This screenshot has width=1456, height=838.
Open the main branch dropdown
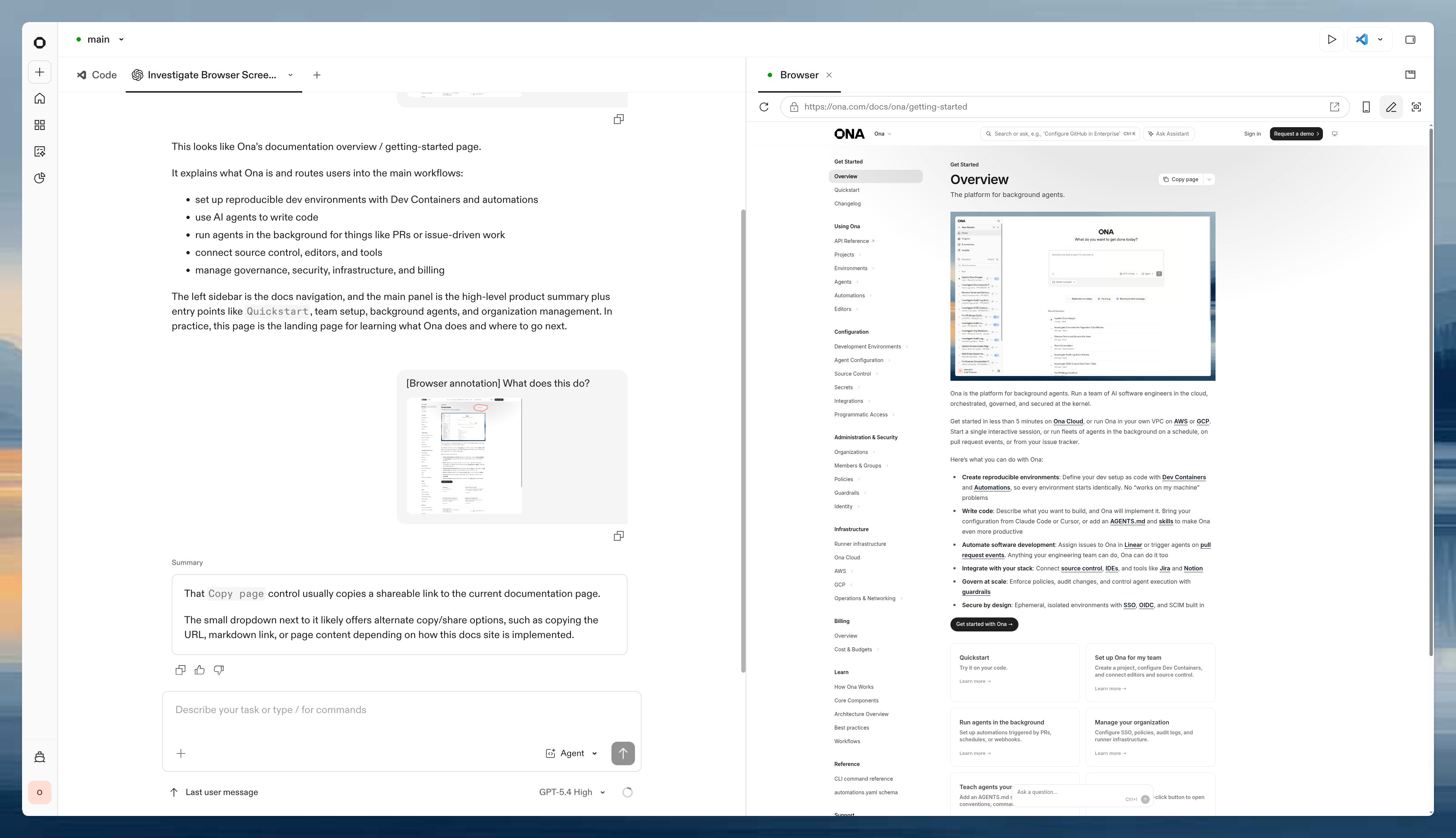tap(100, 40)
